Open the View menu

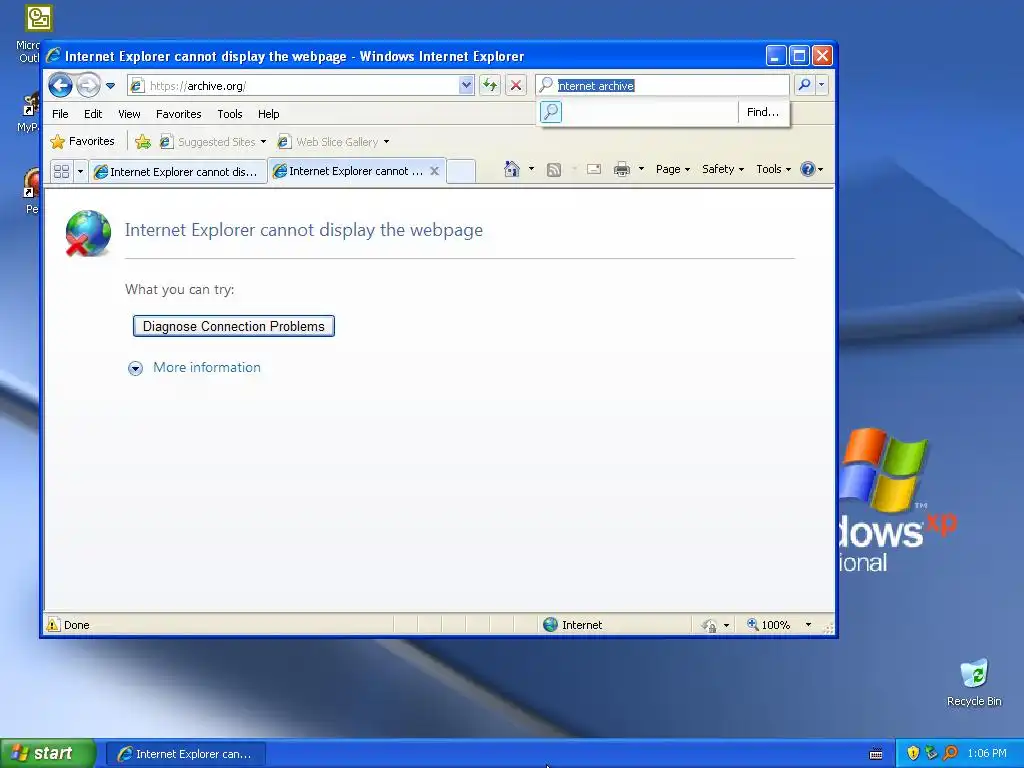[x=129, y=114]
